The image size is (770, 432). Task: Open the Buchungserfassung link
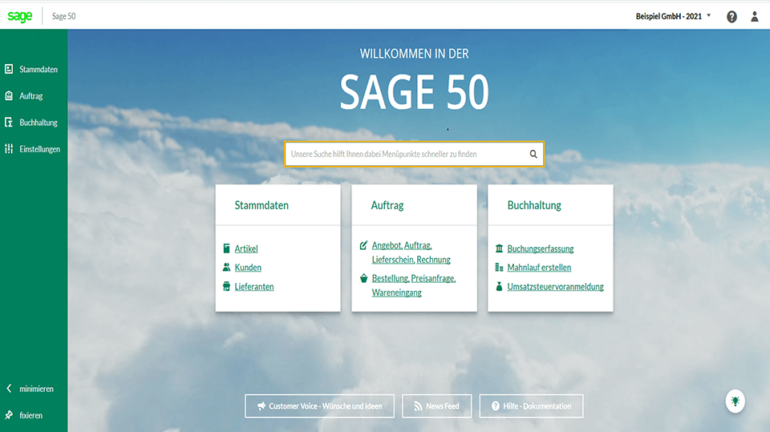(x=540, y=249)
